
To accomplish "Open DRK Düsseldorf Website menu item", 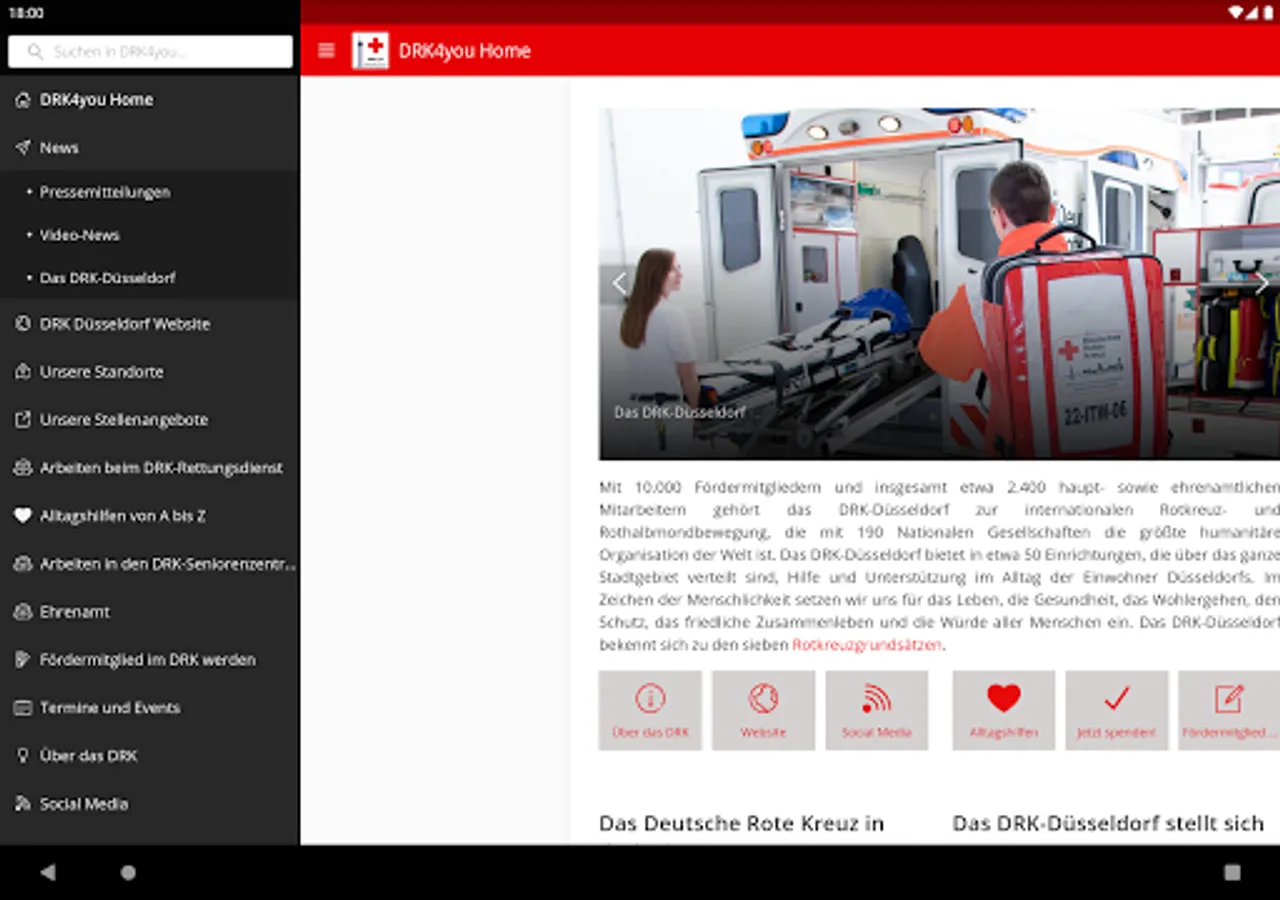I will point(150,324).
